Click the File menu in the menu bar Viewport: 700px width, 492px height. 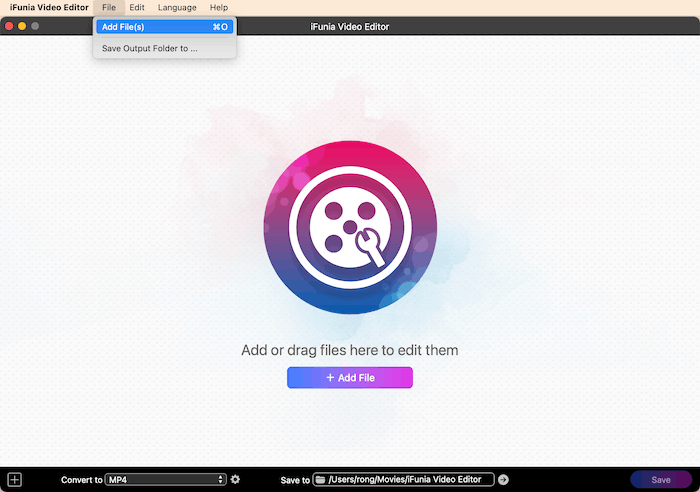[x=108, y=7]
